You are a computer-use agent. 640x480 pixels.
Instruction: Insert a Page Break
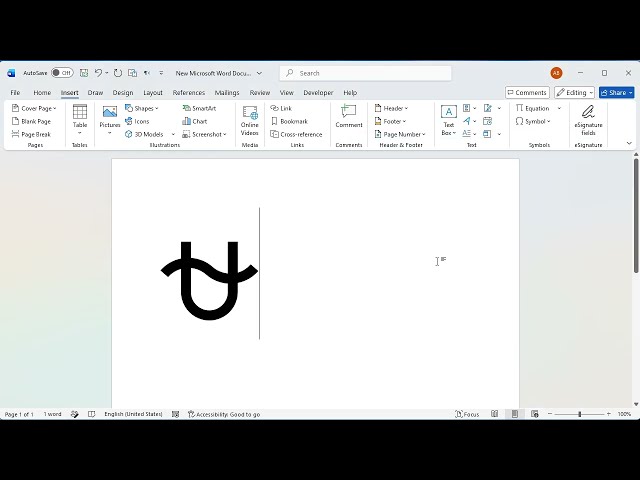pos(31,134)
